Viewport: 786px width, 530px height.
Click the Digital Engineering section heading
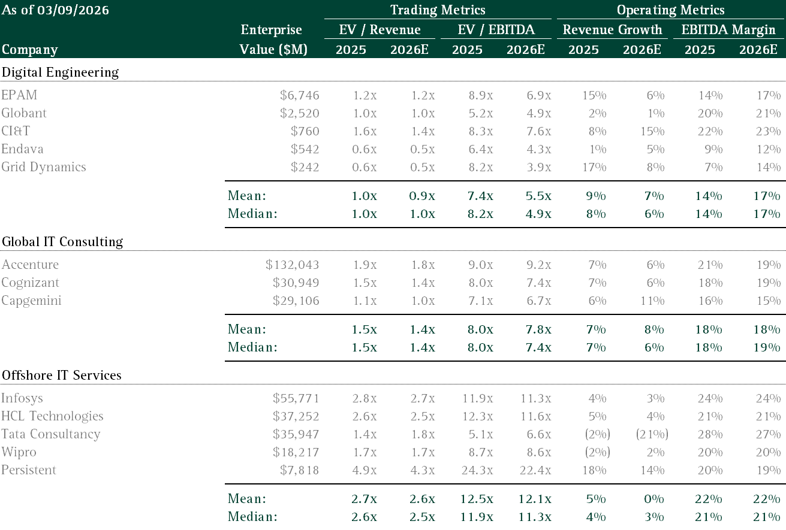pos(60,72)
